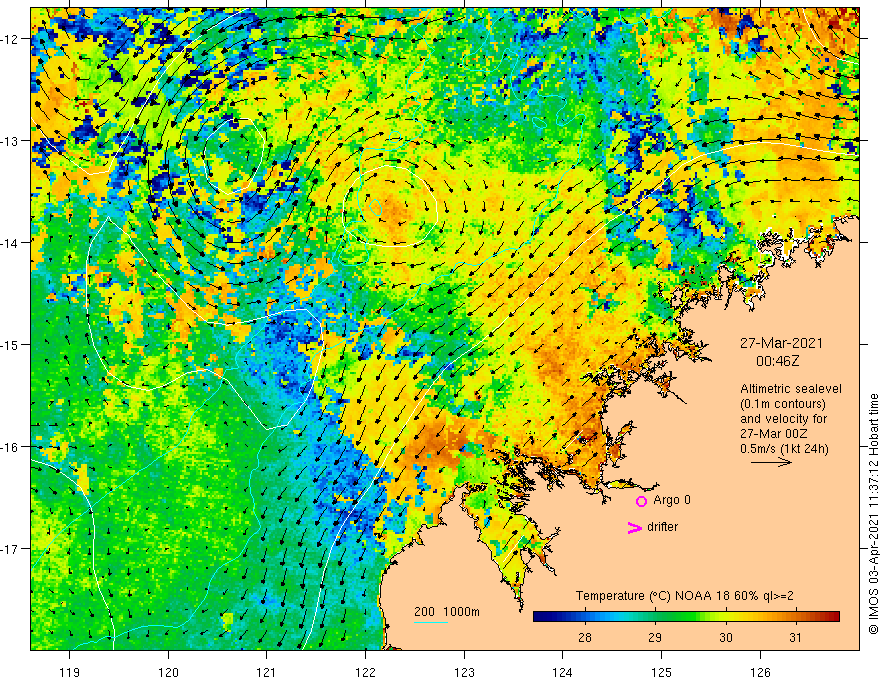Click longitude axis label 122
Viewport: 880px width, 680px height.
pos(365,672)
